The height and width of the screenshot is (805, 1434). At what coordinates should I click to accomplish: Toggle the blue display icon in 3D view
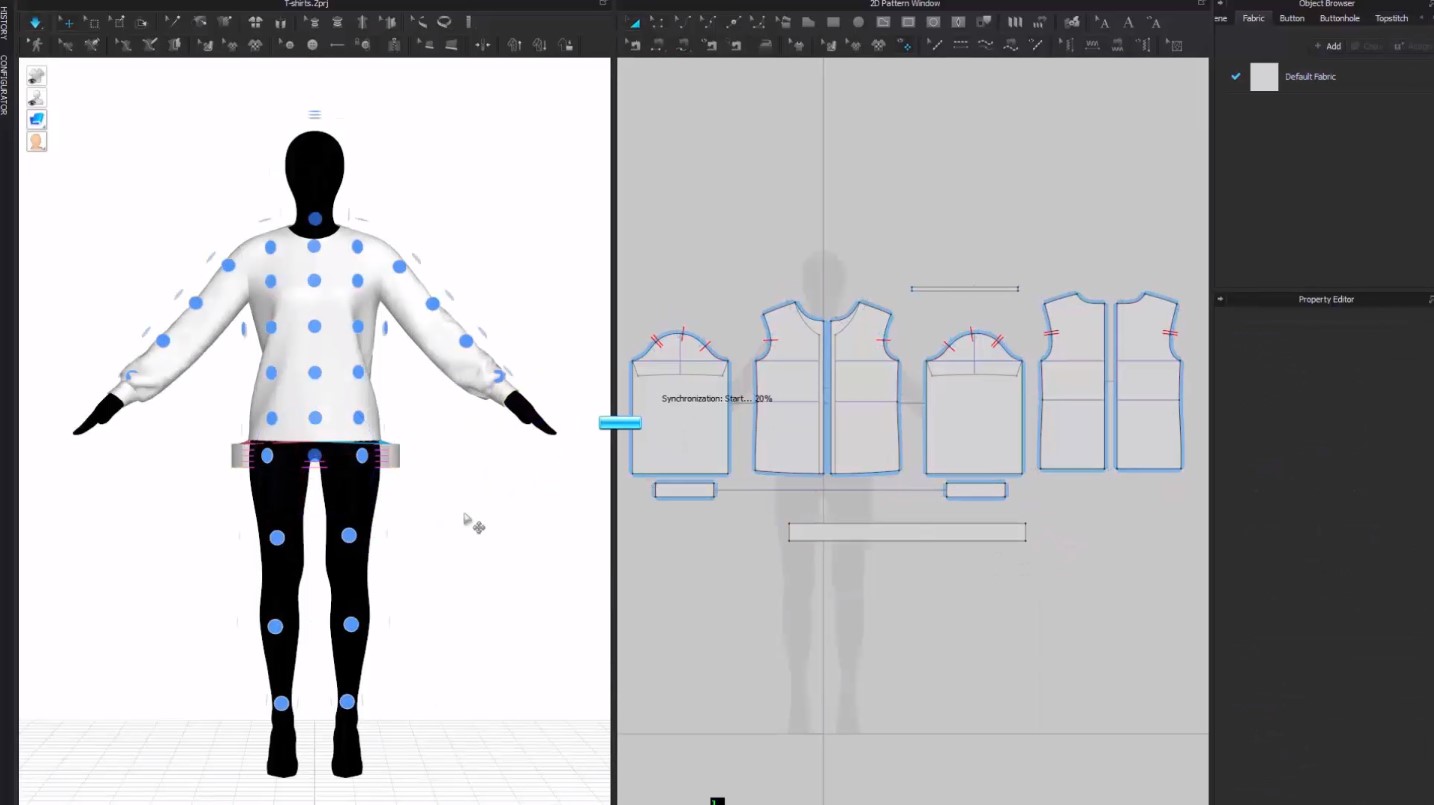pos(36,119)
